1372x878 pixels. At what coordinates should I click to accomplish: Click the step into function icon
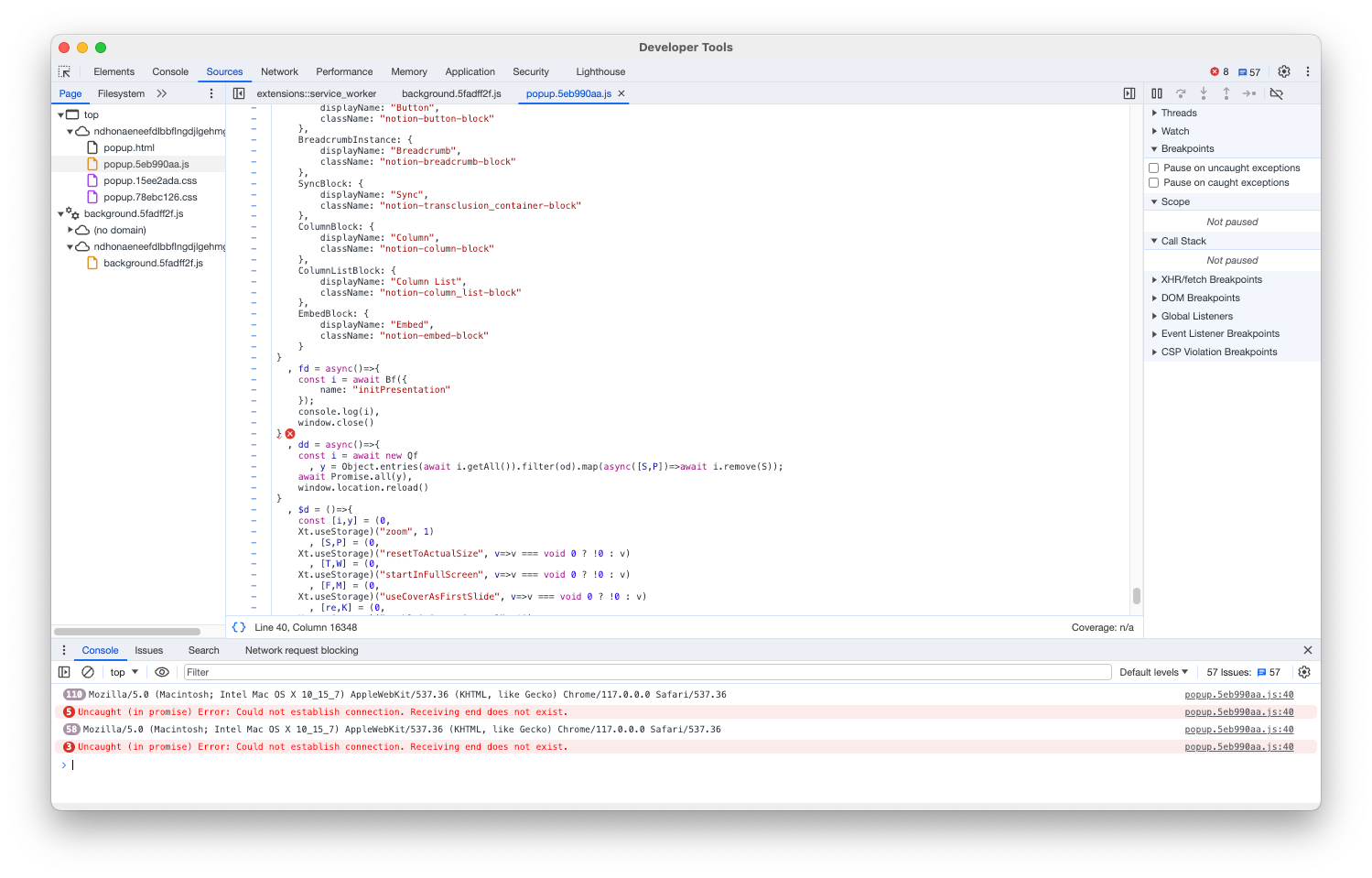click(1204, 93)
